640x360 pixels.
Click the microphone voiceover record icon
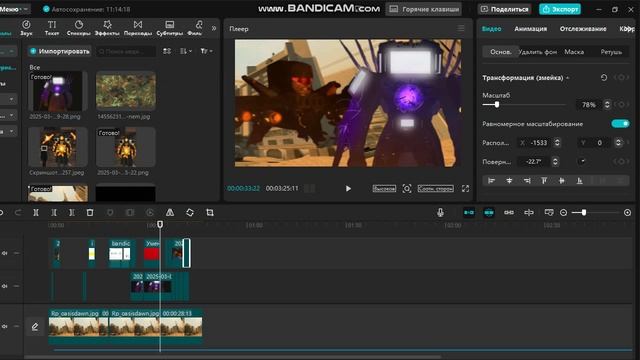[440, 212]
